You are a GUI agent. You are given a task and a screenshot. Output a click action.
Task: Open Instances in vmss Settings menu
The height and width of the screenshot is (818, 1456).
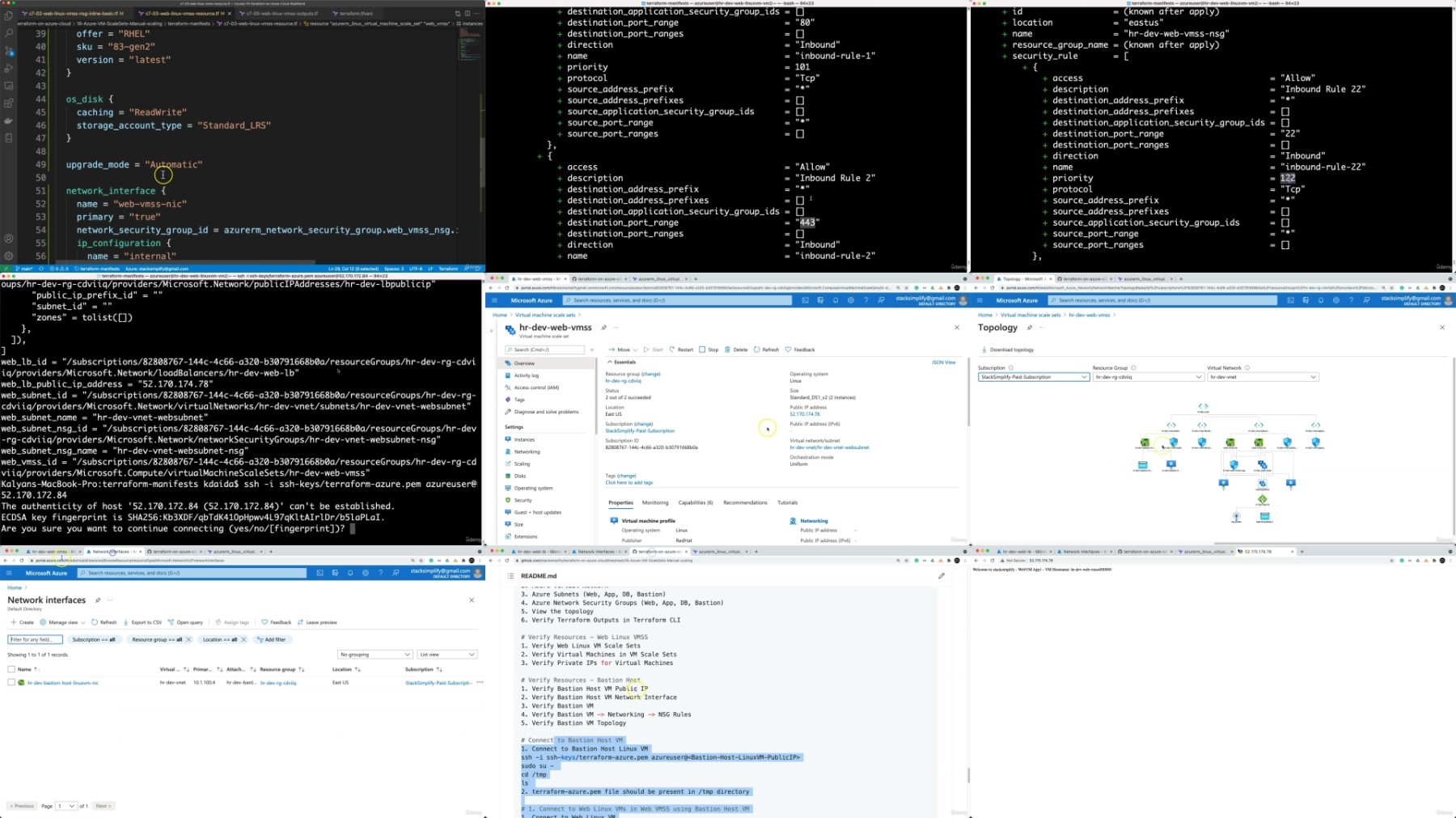pyautogui.click(x=524, y=439)
